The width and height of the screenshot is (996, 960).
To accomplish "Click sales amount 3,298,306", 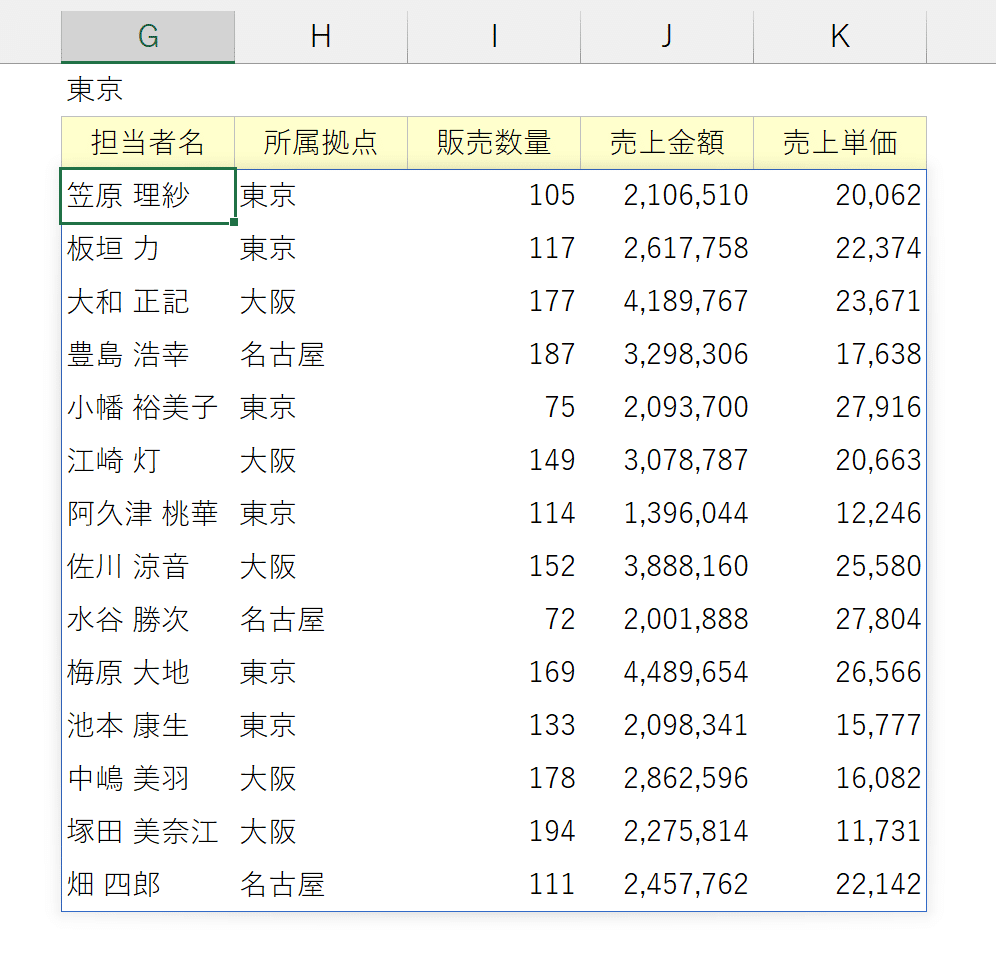I will [x=667, y=355].
